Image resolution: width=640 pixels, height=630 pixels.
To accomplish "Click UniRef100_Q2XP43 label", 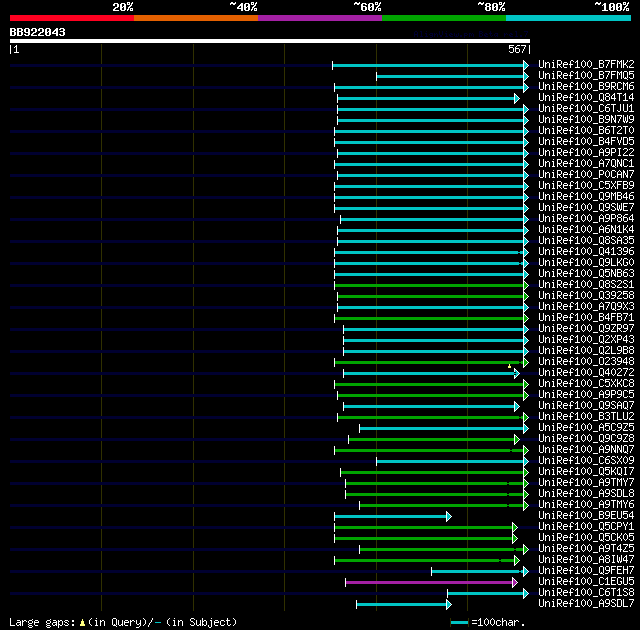I will point(586,340).
